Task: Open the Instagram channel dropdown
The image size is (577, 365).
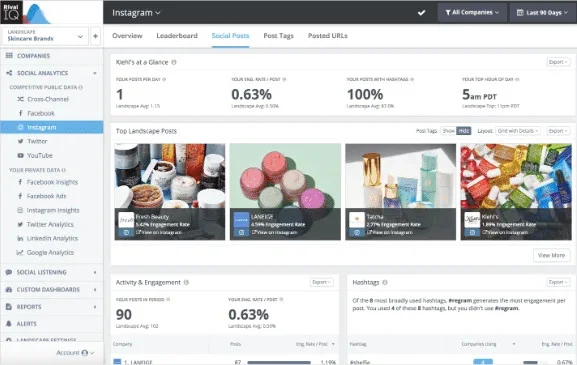Action: [x=136, y=13]
